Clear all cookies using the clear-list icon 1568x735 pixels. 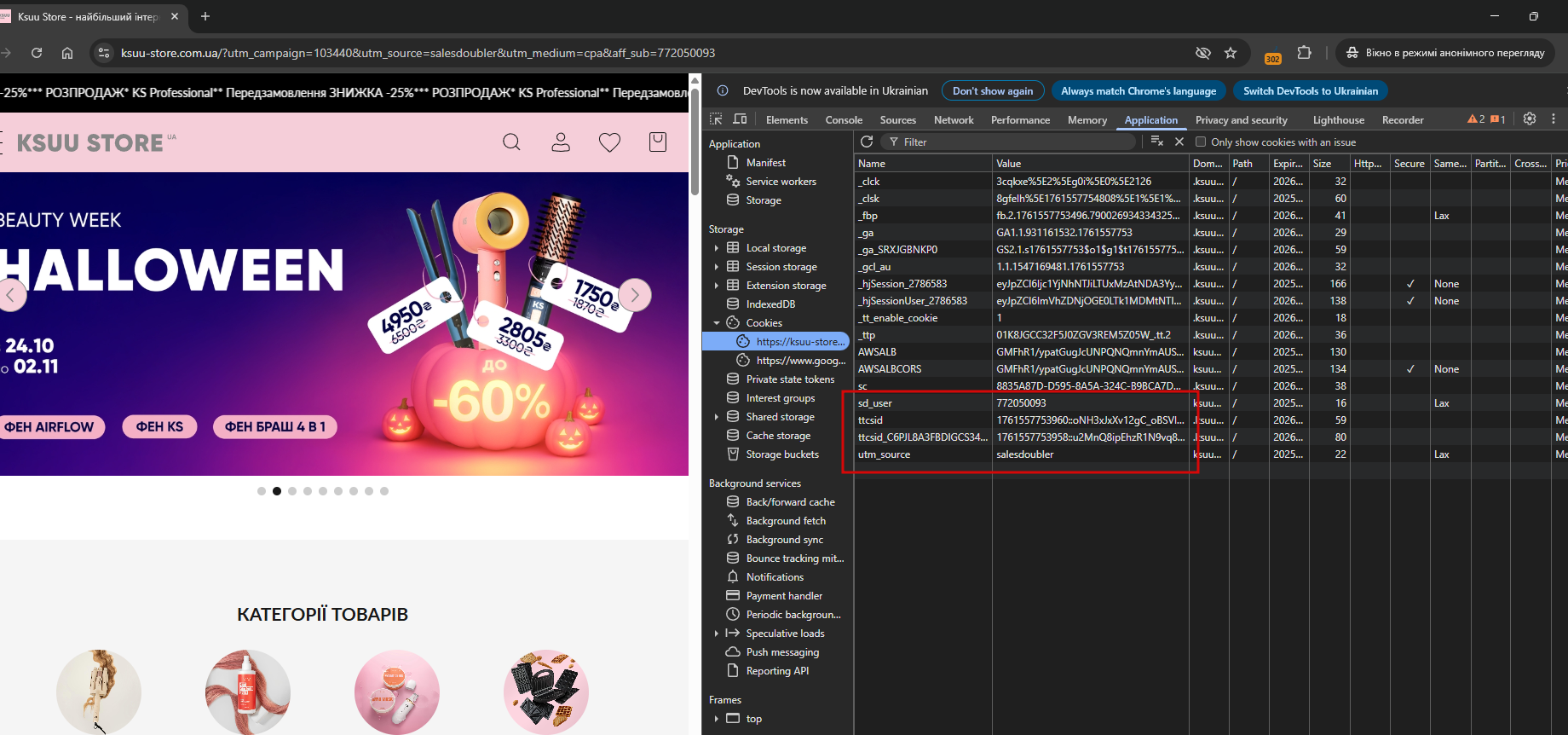point(1156,142)
